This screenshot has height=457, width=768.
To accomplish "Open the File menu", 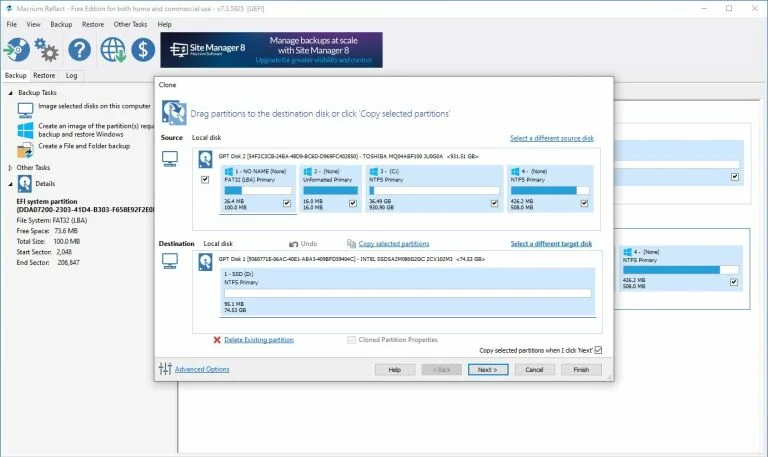I will click(12, 24).
